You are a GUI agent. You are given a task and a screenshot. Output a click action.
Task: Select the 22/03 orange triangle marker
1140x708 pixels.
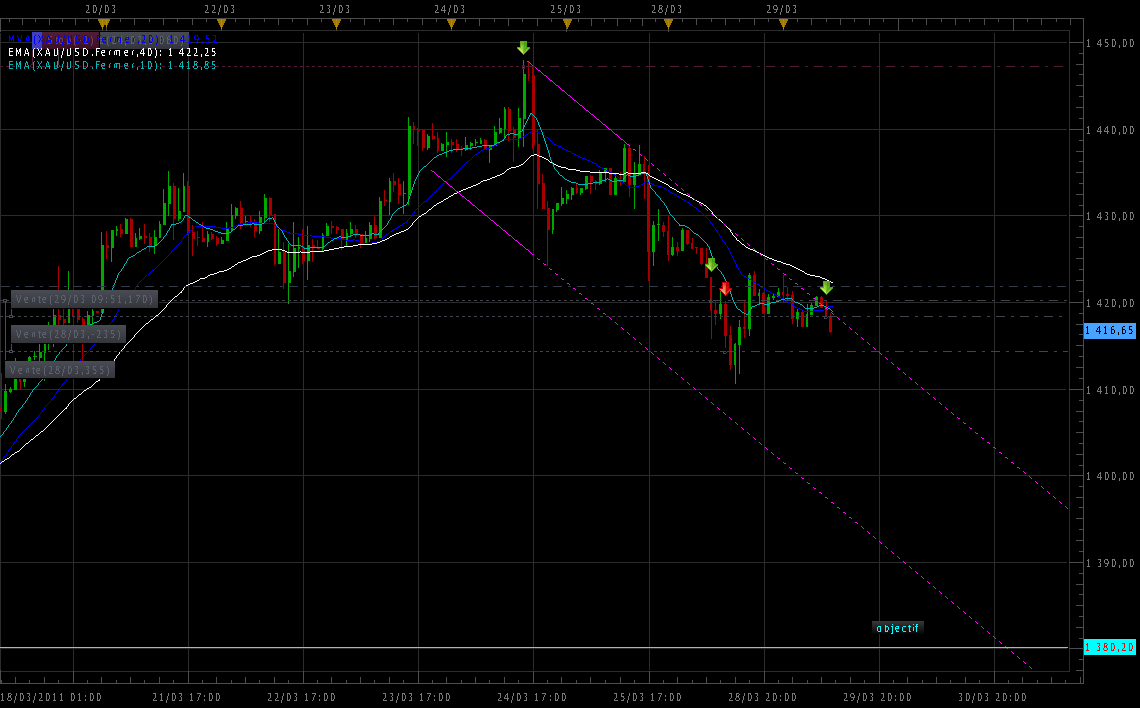click(x=220, y=23)
